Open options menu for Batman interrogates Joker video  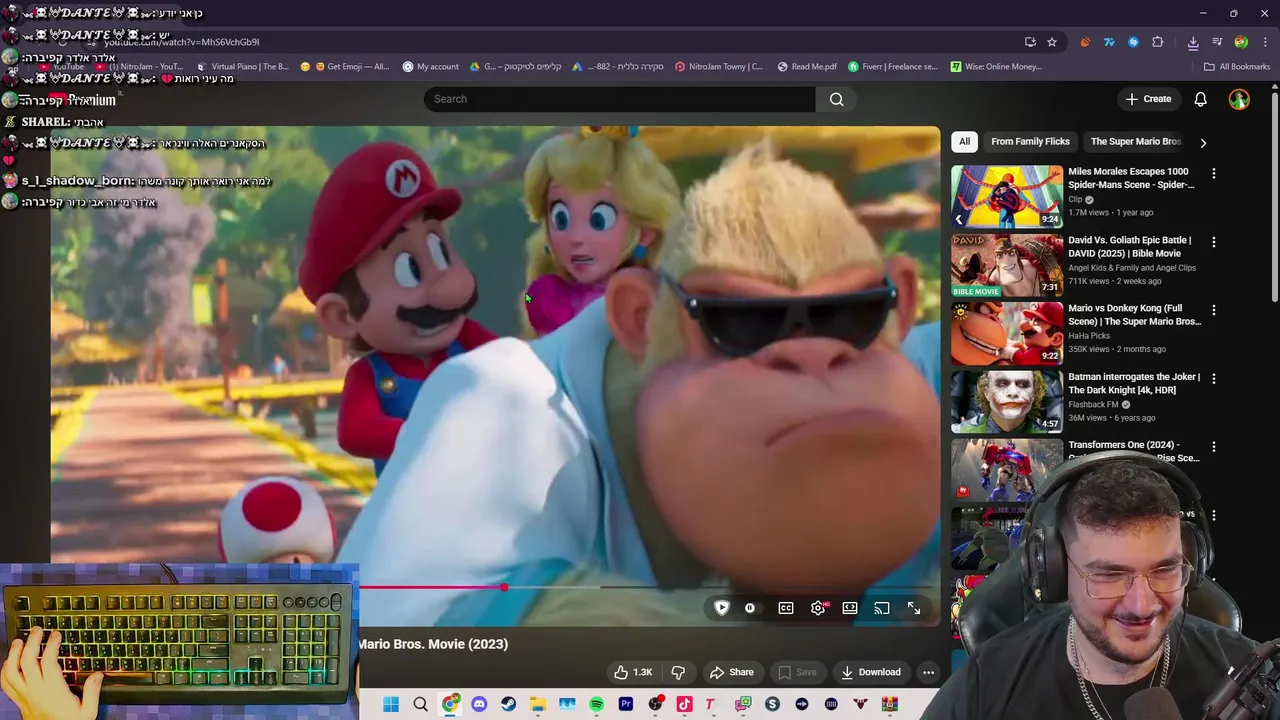click(x=1213, y=378)
